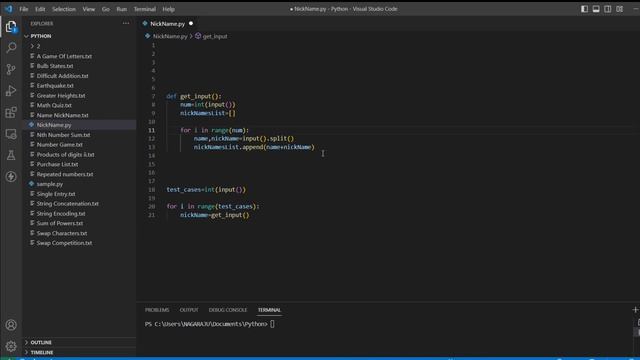Open String Encoding.txt file
640x360 pixels.
[x=61, y=213]
